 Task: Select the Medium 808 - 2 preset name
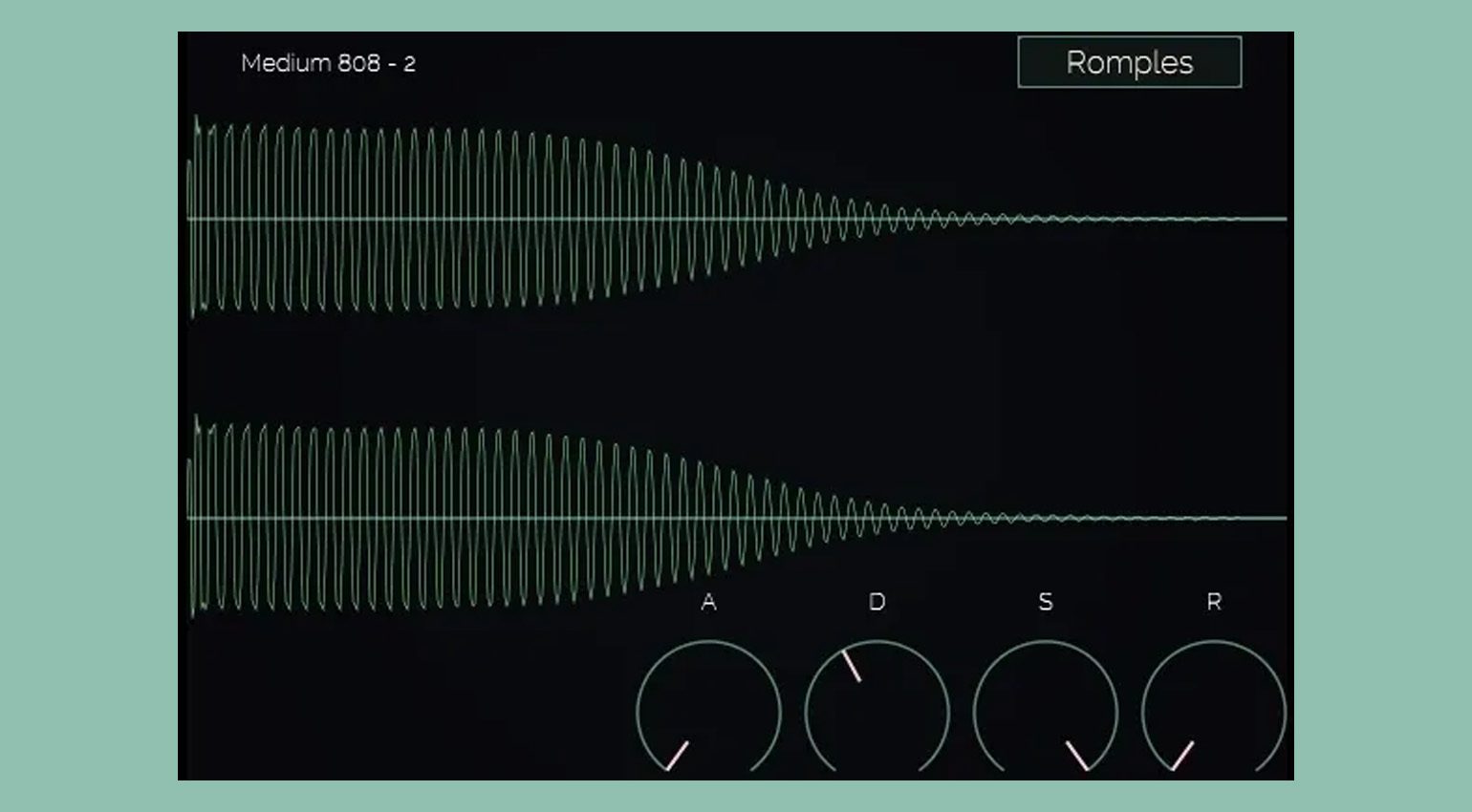pyautogui.click(x=328, y=63)
